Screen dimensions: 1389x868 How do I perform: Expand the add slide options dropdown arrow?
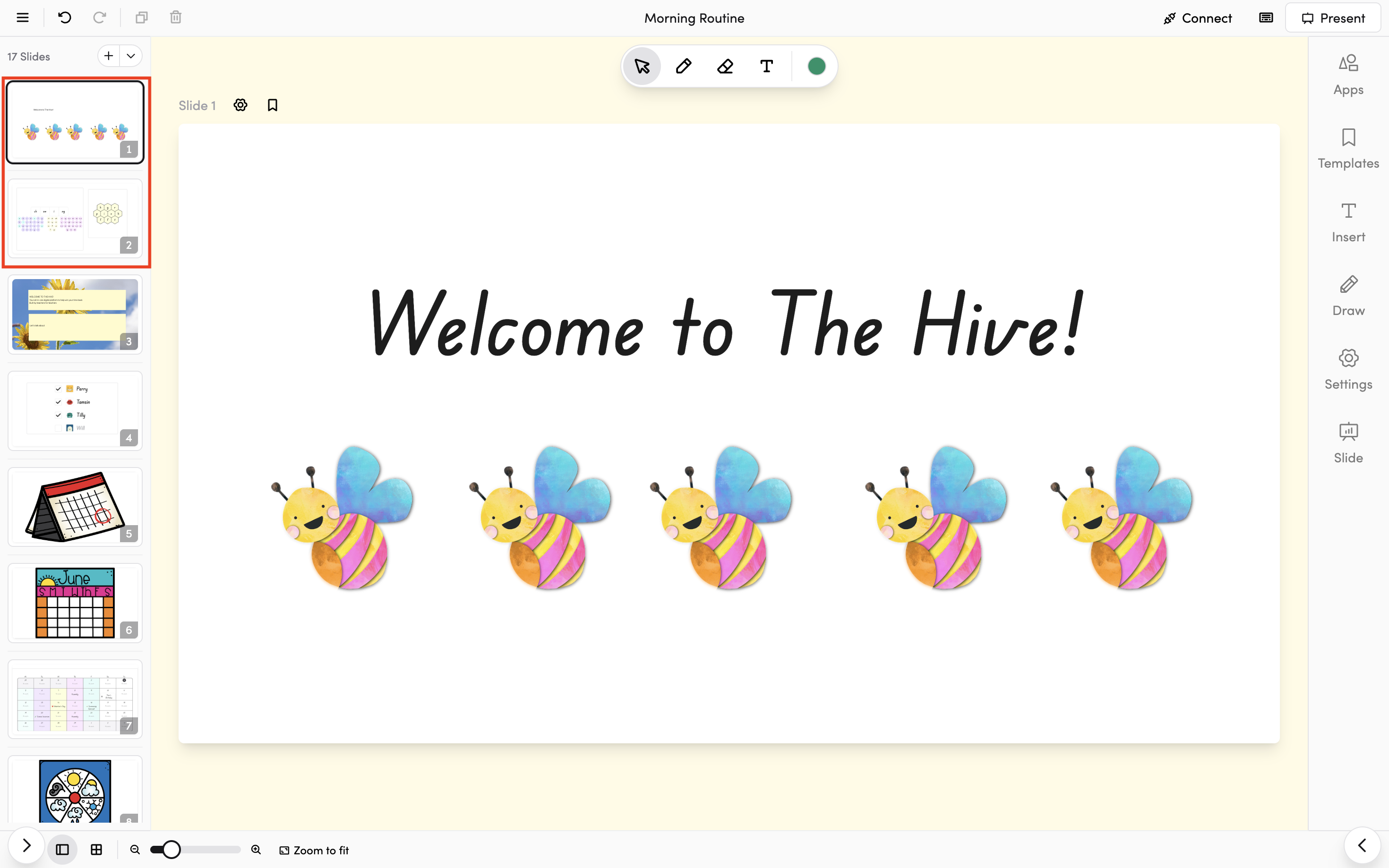131,56
